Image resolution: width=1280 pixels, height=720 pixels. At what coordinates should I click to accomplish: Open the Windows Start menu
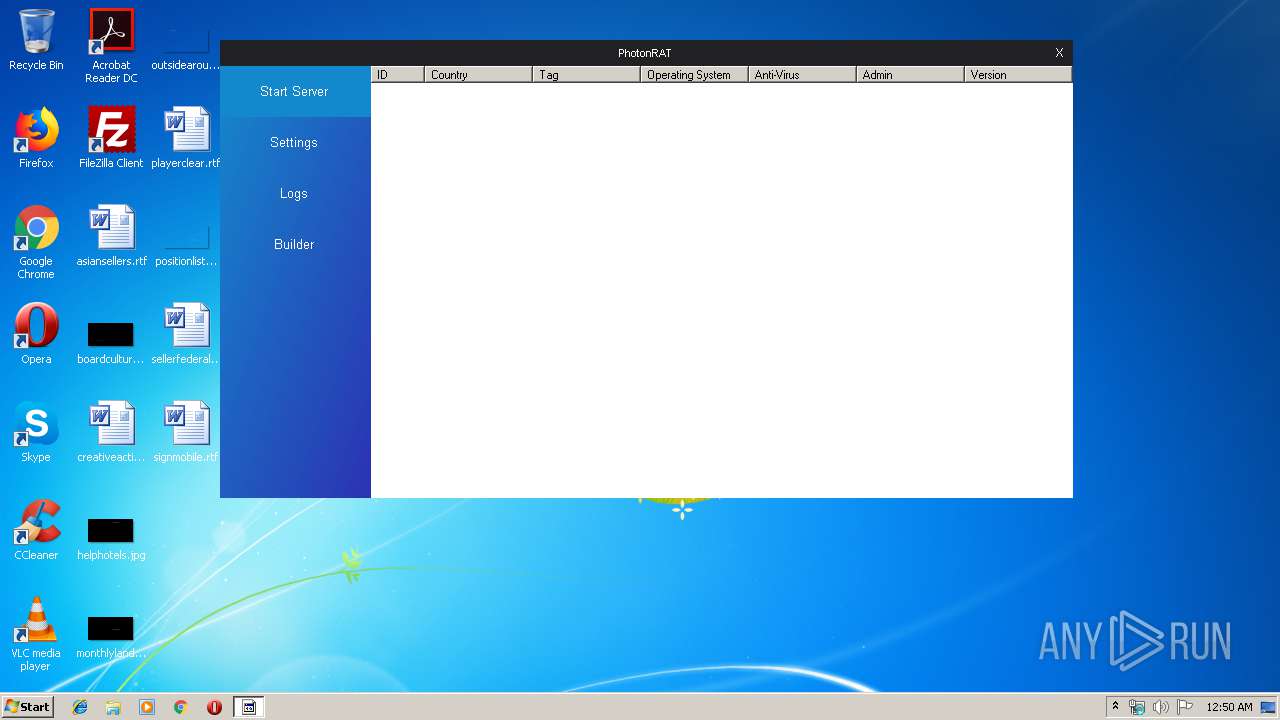(27, 707)
